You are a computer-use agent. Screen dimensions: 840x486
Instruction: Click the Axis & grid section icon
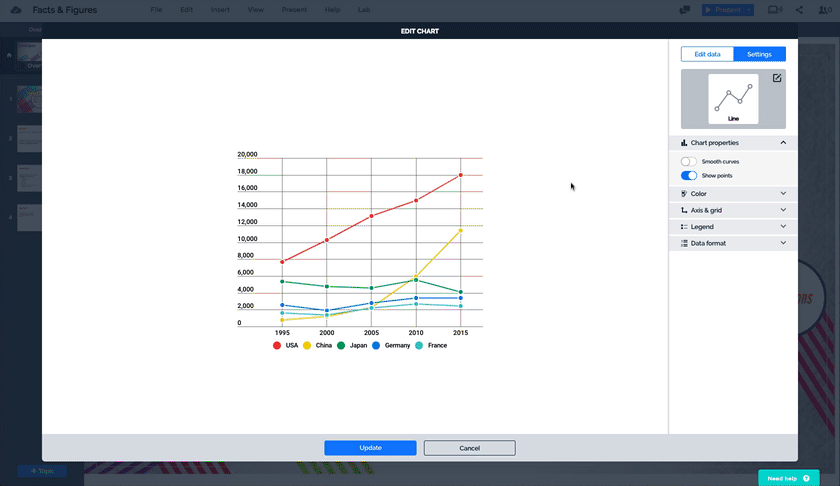pyautogui.click(x=683, y=211)
